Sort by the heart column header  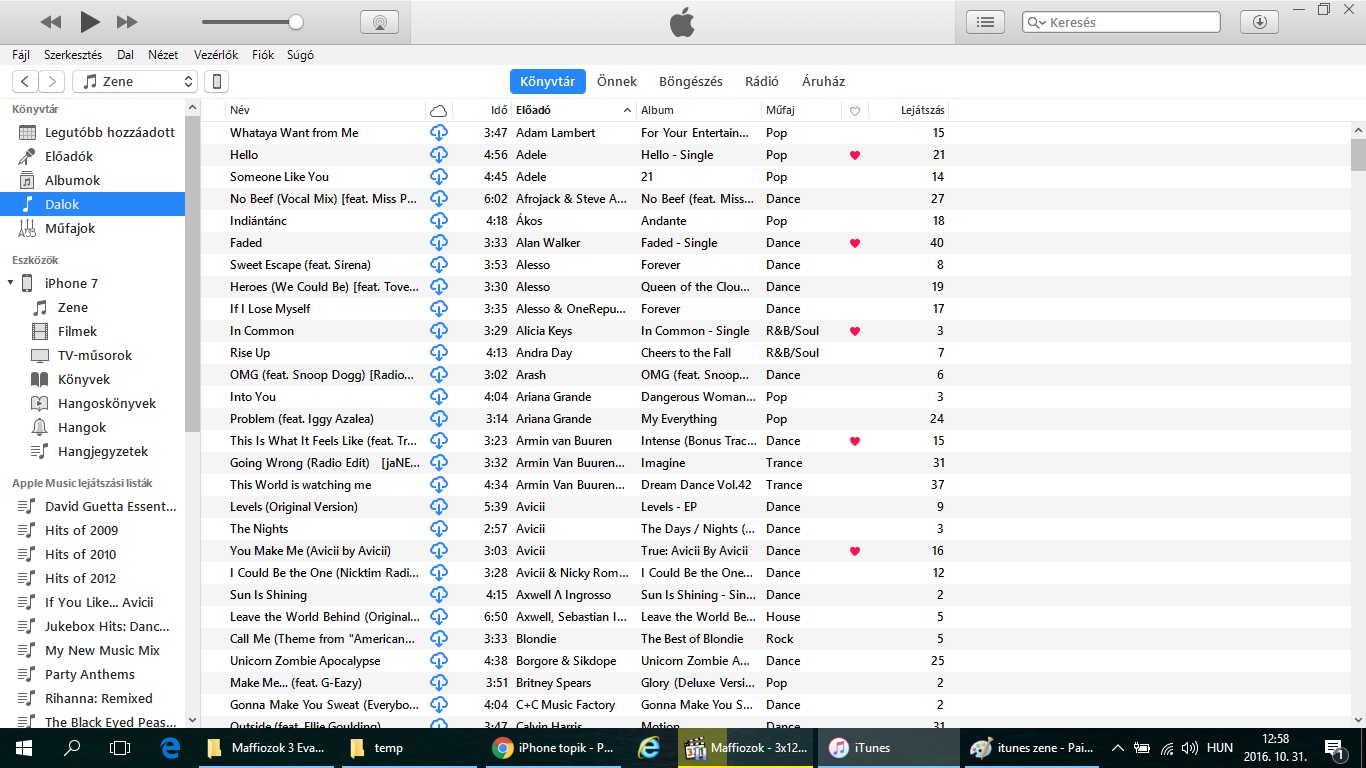[855, 110]
